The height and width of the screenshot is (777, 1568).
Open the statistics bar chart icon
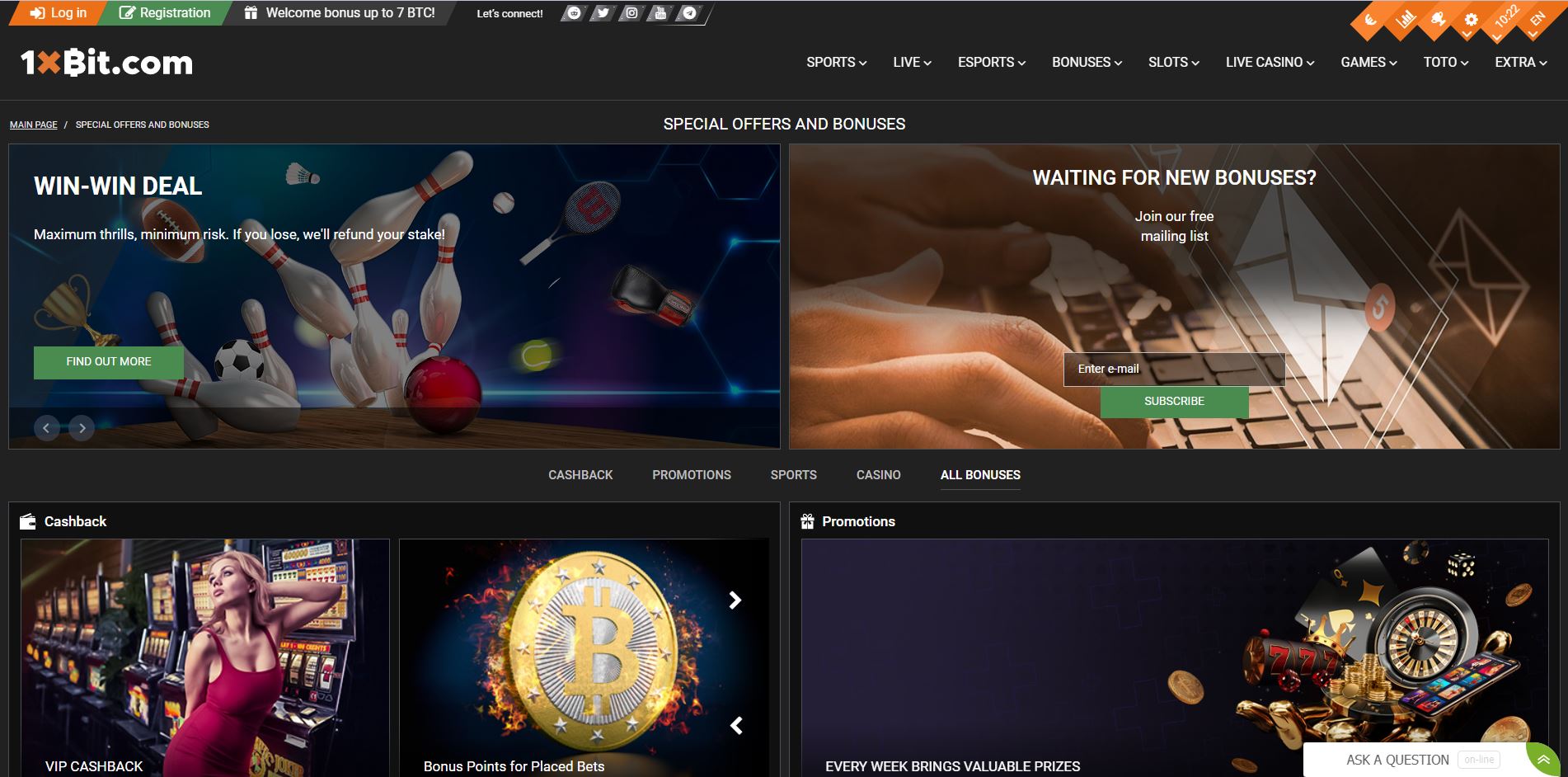click(1404, 20)
